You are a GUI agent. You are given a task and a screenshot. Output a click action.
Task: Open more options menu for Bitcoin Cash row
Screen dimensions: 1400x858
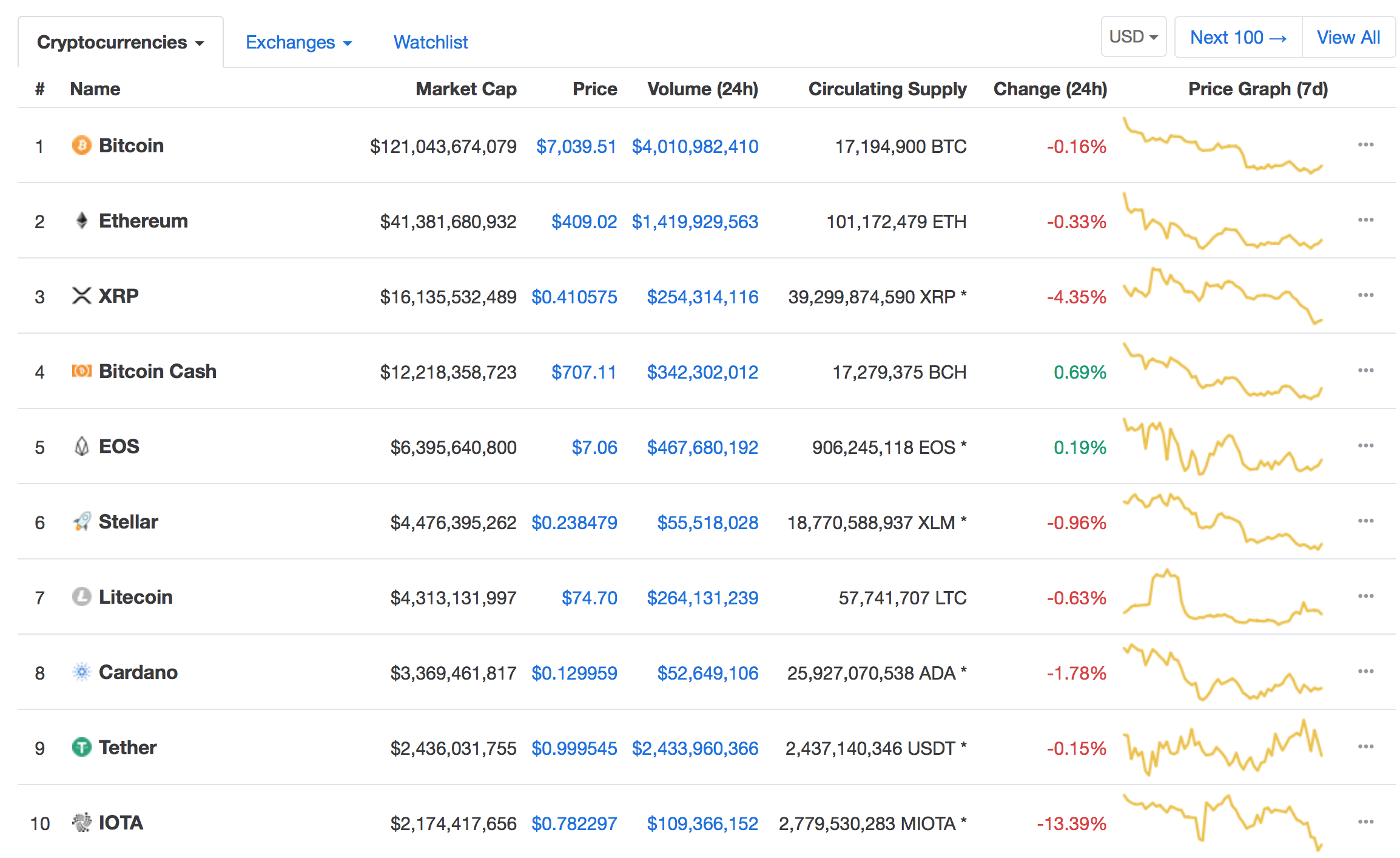coord(1365,370)
